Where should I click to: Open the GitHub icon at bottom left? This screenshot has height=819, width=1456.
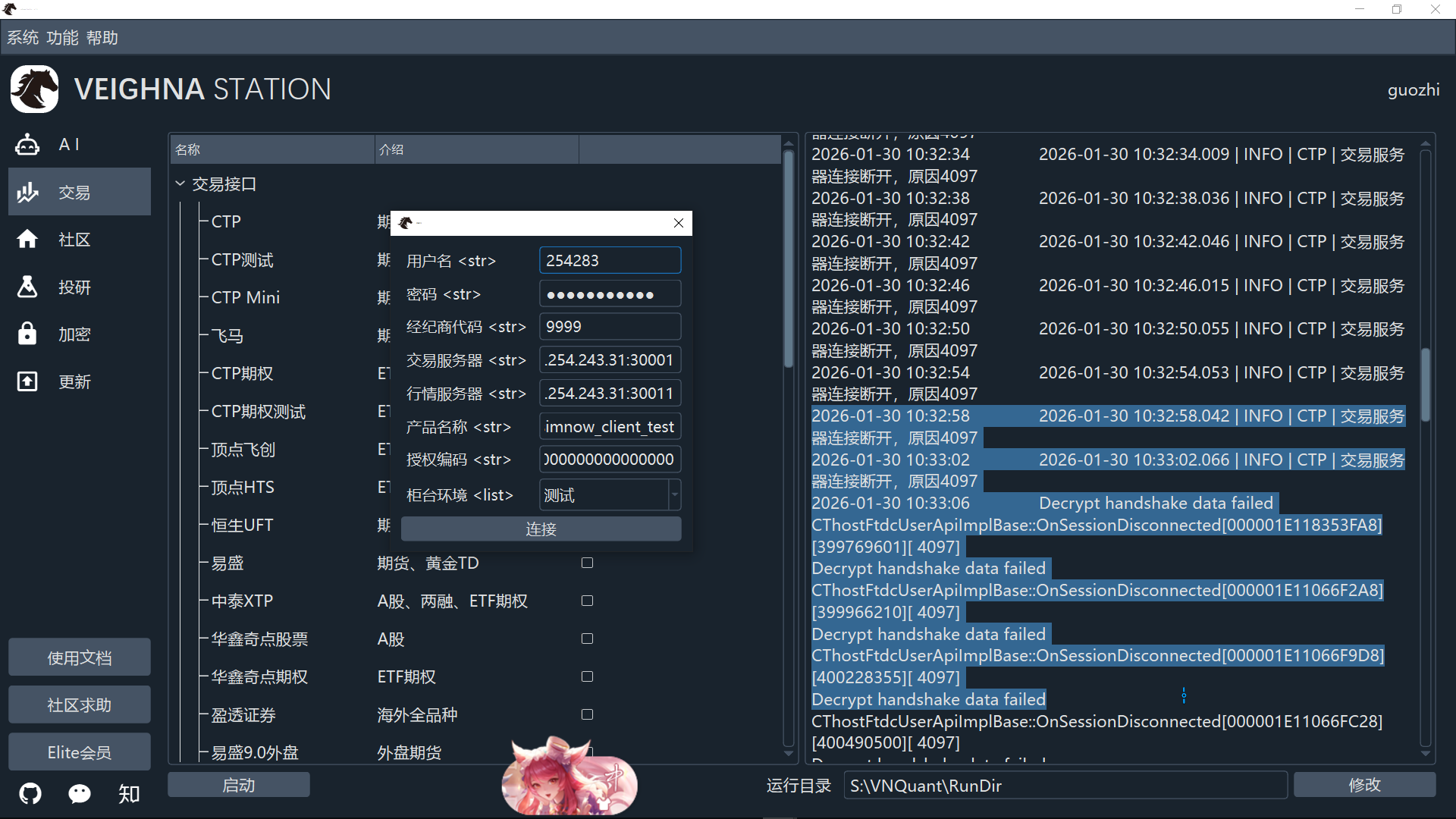pyautogui.click(x=30, y=793)
